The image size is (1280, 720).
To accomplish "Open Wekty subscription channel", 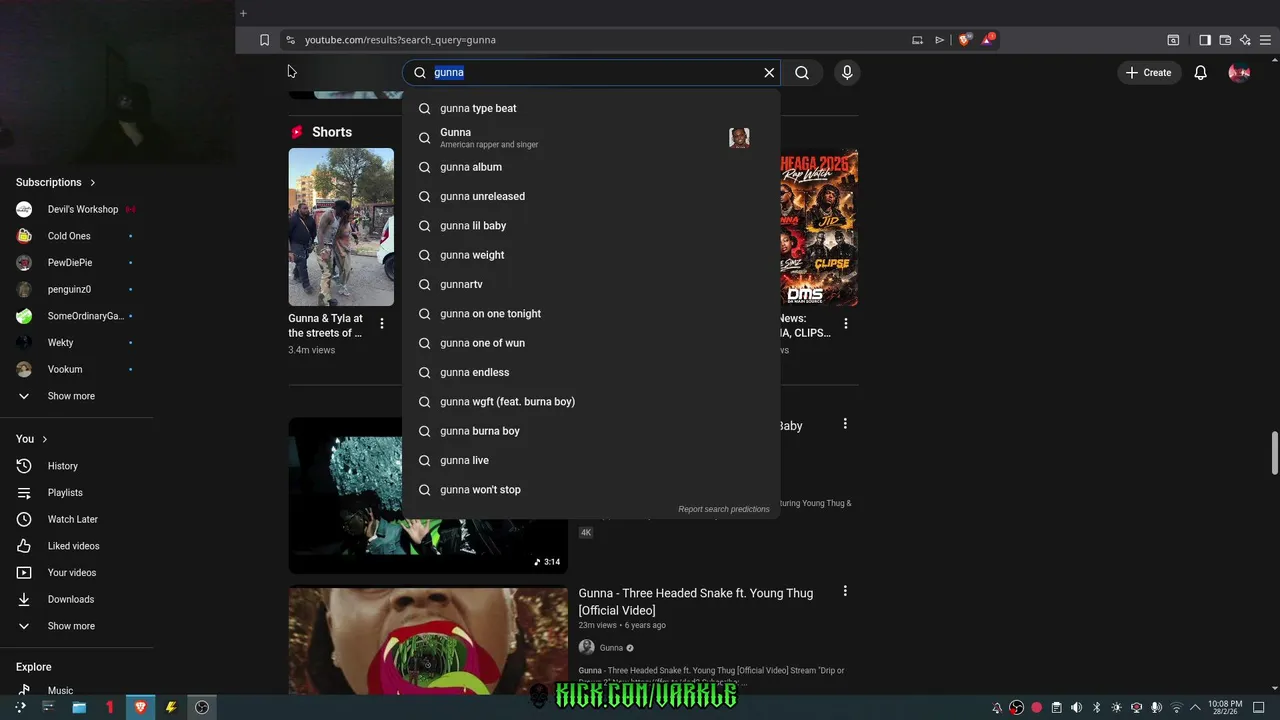I will point(76,343).
